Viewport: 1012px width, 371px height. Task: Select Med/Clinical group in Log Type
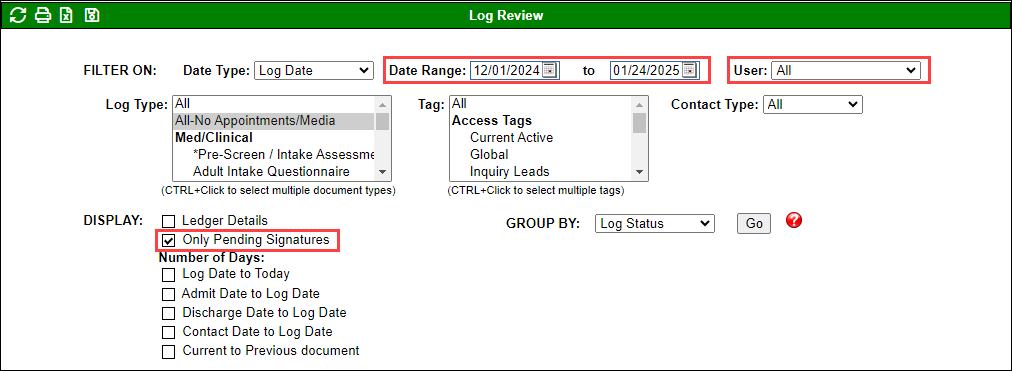pos(274,137)
